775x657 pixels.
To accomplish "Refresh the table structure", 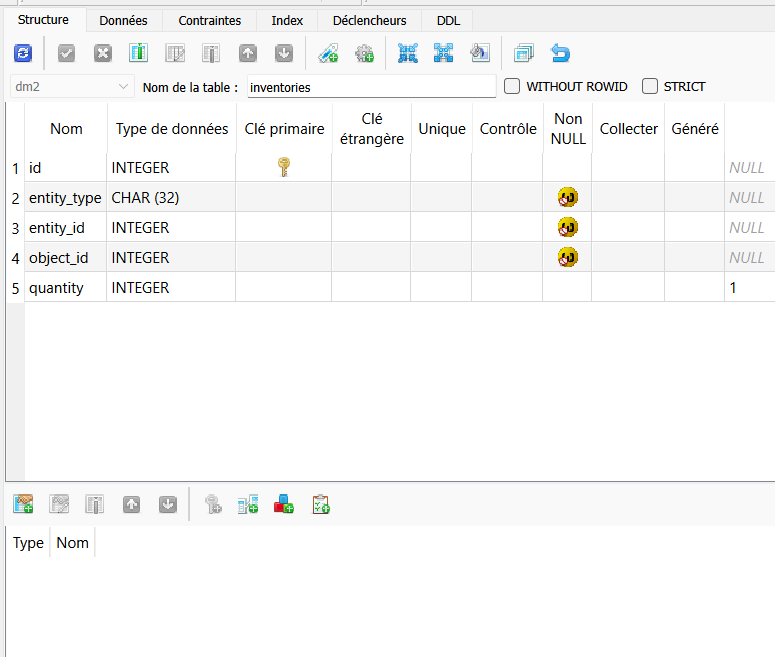I will tap(23, 53).
